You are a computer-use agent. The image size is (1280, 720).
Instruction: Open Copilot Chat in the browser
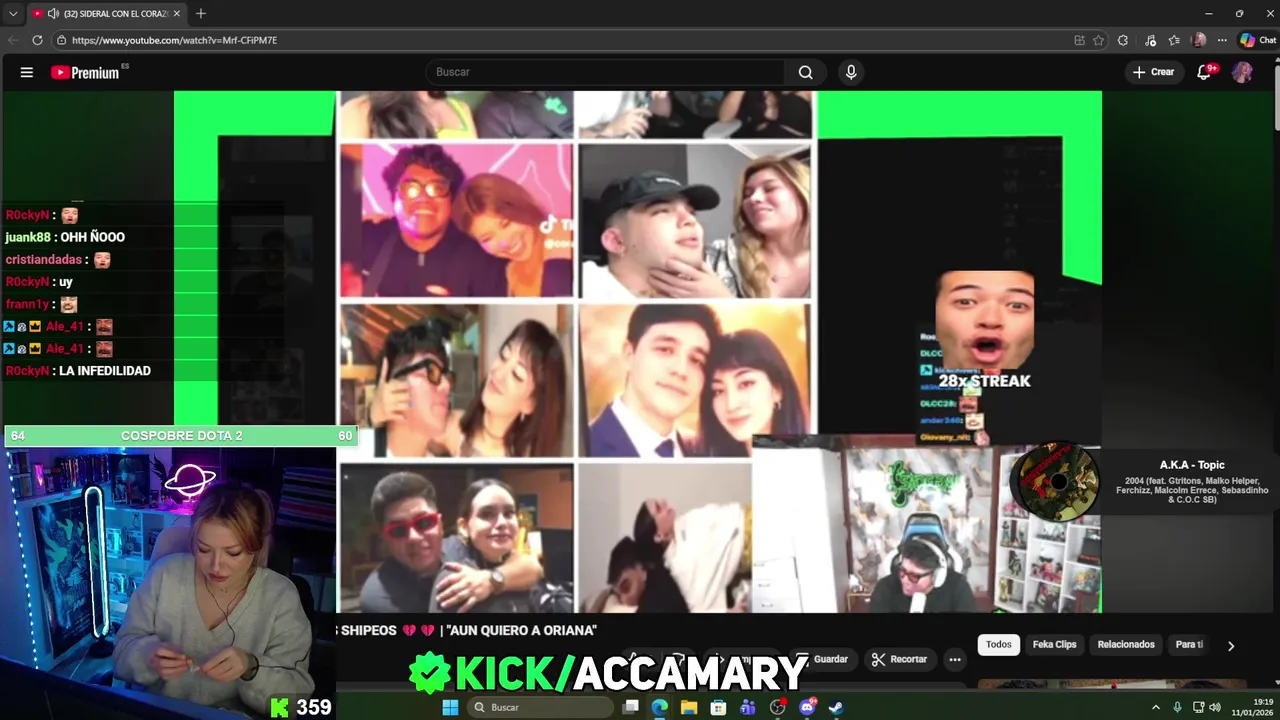click(1258, 40)
